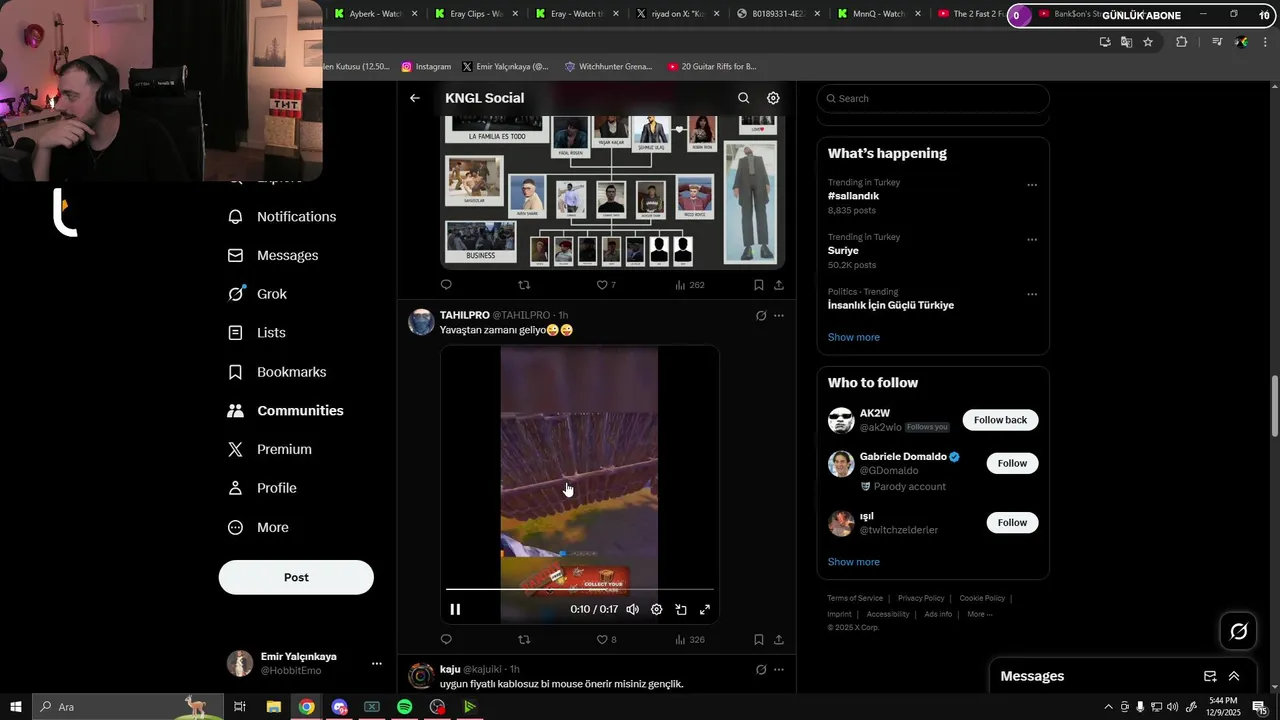This screenshot has height=720, width=1280.
Task: Open Bookmarks in sidebar
Action: [277, 372]
